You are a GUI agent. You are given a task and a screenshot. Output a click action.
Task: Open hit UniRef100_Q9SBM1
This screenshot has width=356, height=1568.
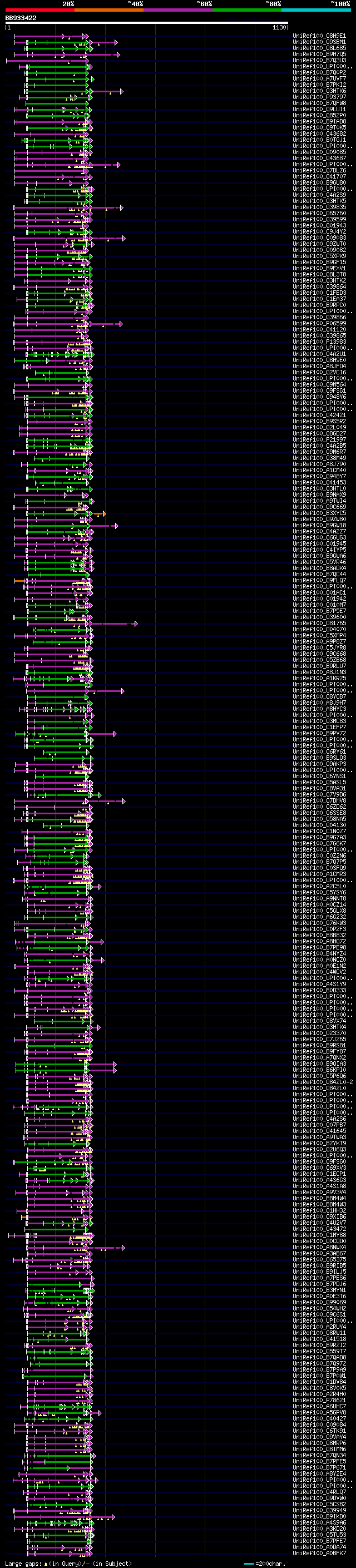pos(319,42)
